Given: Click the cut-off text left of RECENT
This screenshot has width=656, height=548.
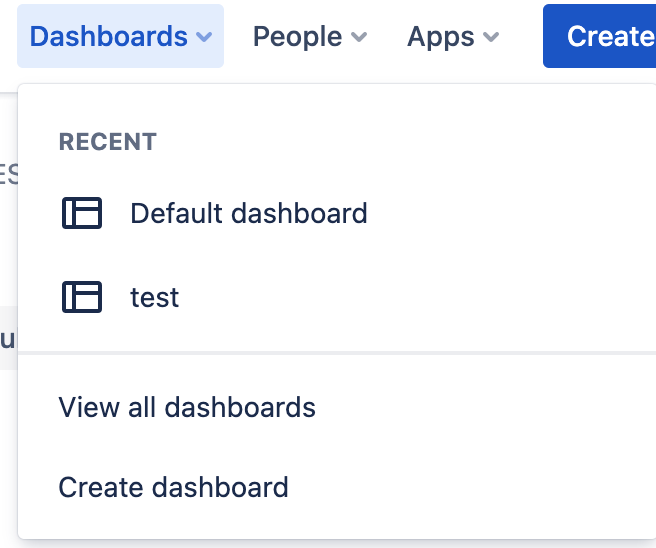Looking at the screenshot, I should pyautogui.click(x=8, y=175).
